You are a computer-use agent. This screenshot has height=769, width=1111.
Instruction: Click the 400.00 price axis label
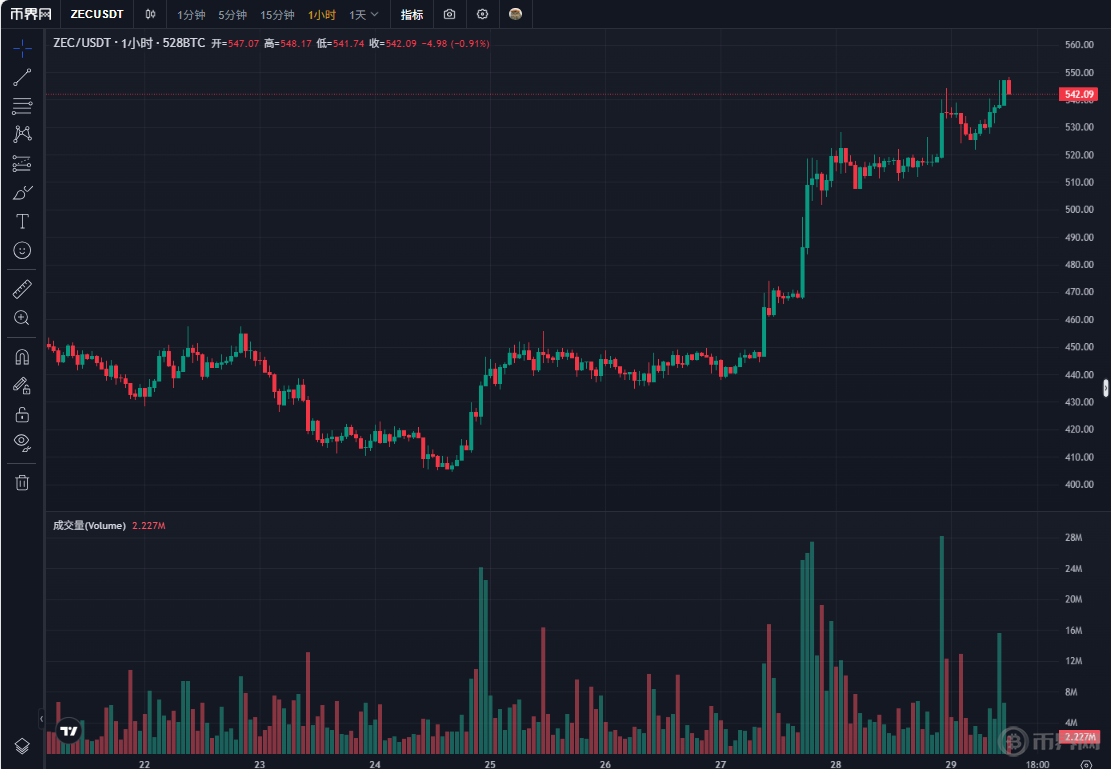point(1079,485)
